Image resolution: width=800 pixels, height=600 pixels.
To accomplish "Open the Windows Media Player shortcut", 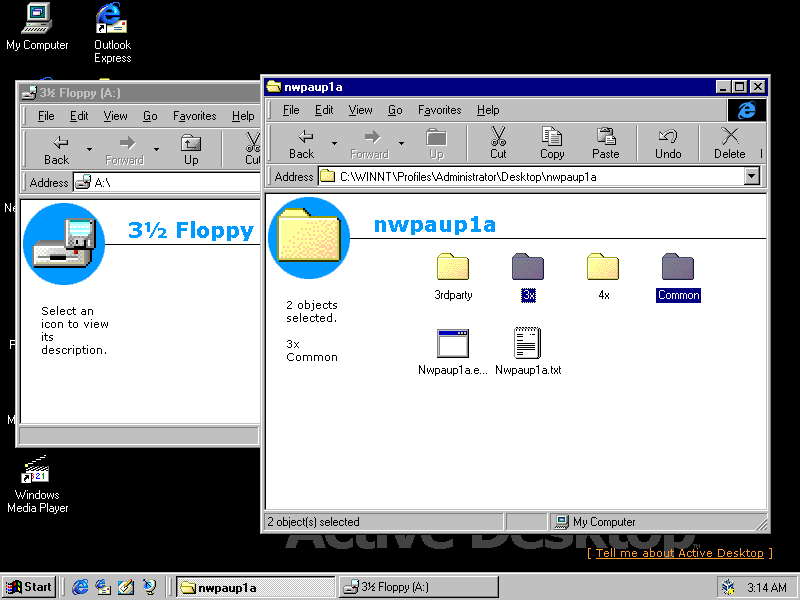I will click(37, 484).
